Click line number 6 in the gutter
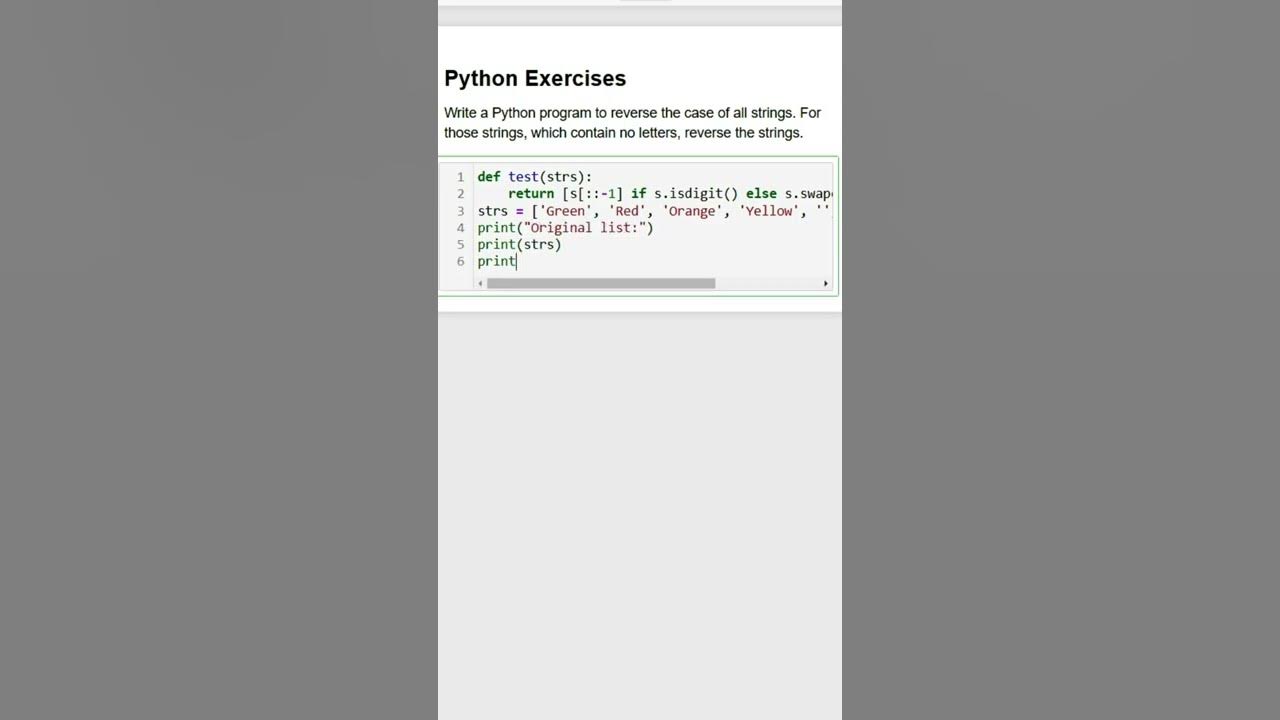This screenshot has width=1280, height=720. click(x=460, y=262)
